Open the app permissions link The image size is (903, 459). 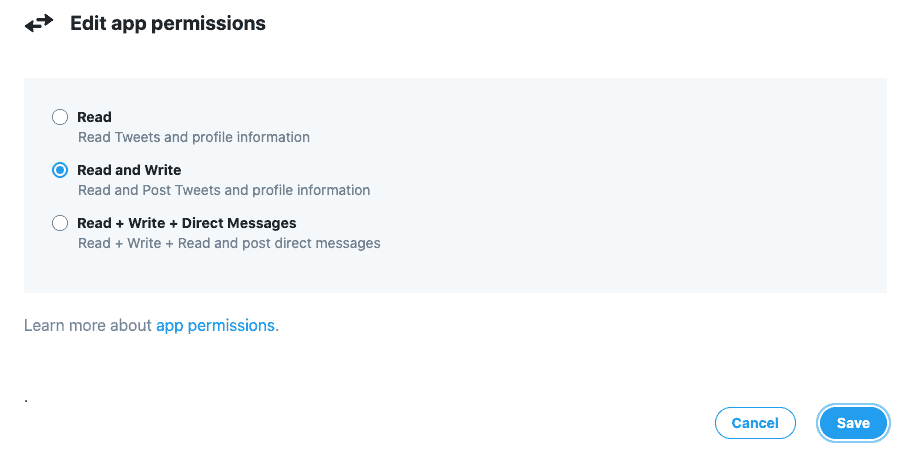click(x=215, y=325)
